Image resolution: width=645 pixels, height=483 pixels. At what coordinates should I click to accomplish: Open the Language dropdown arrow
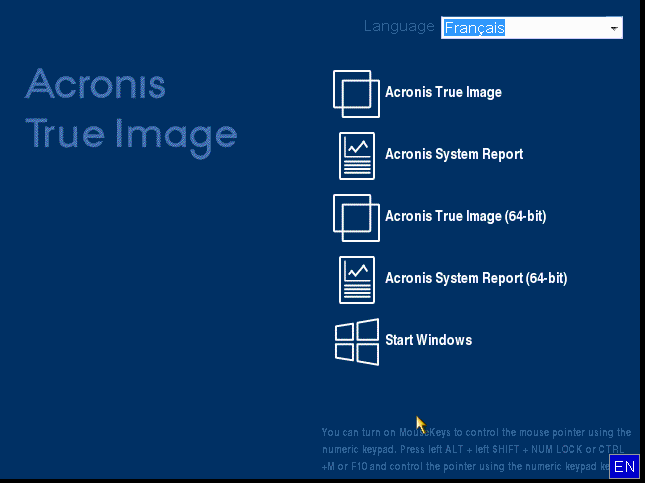point(614,28)
